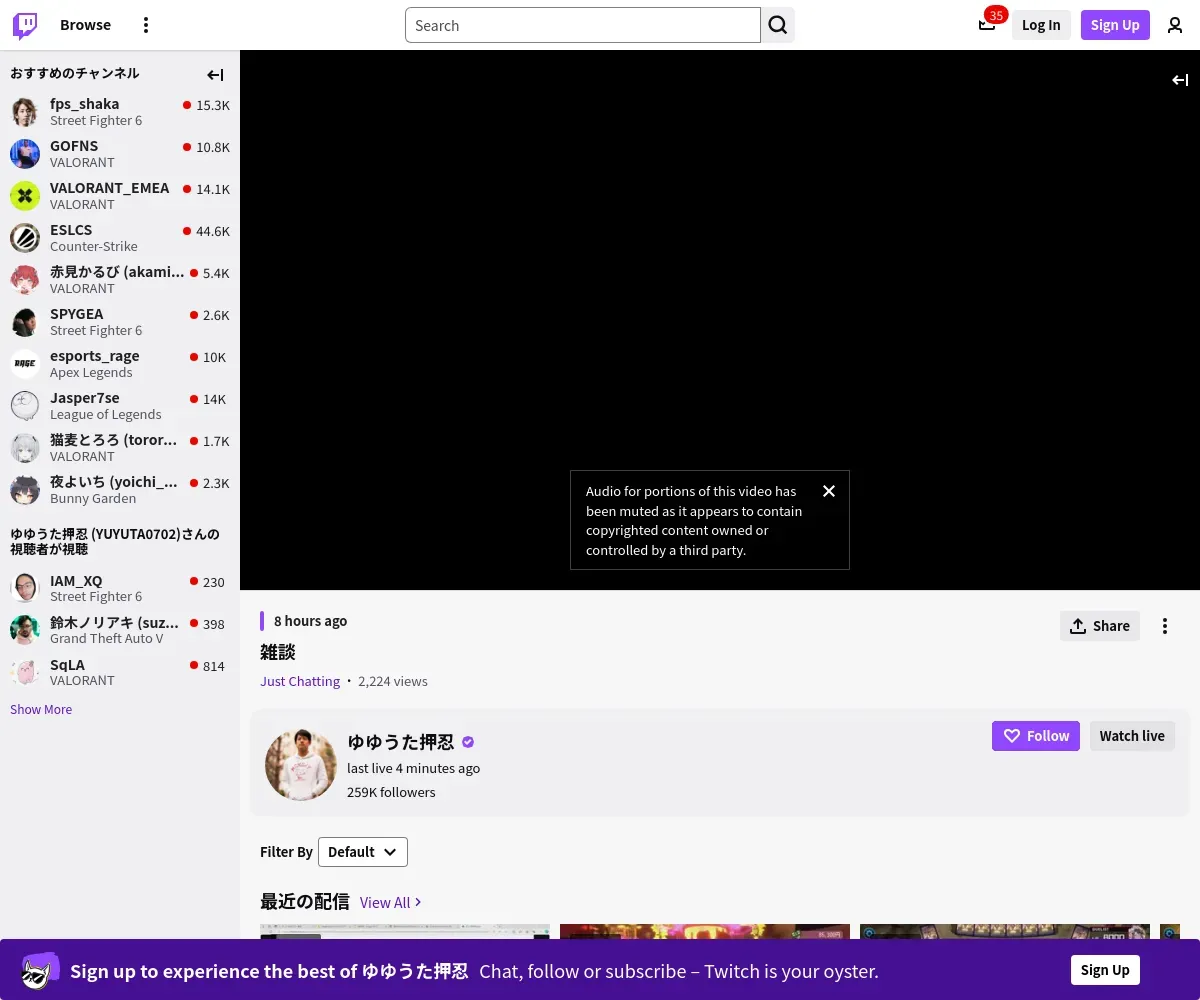This screenshot has height=1000, width=1200.
Task: Click the SqLA channel avatar
Action: (25, 673)
